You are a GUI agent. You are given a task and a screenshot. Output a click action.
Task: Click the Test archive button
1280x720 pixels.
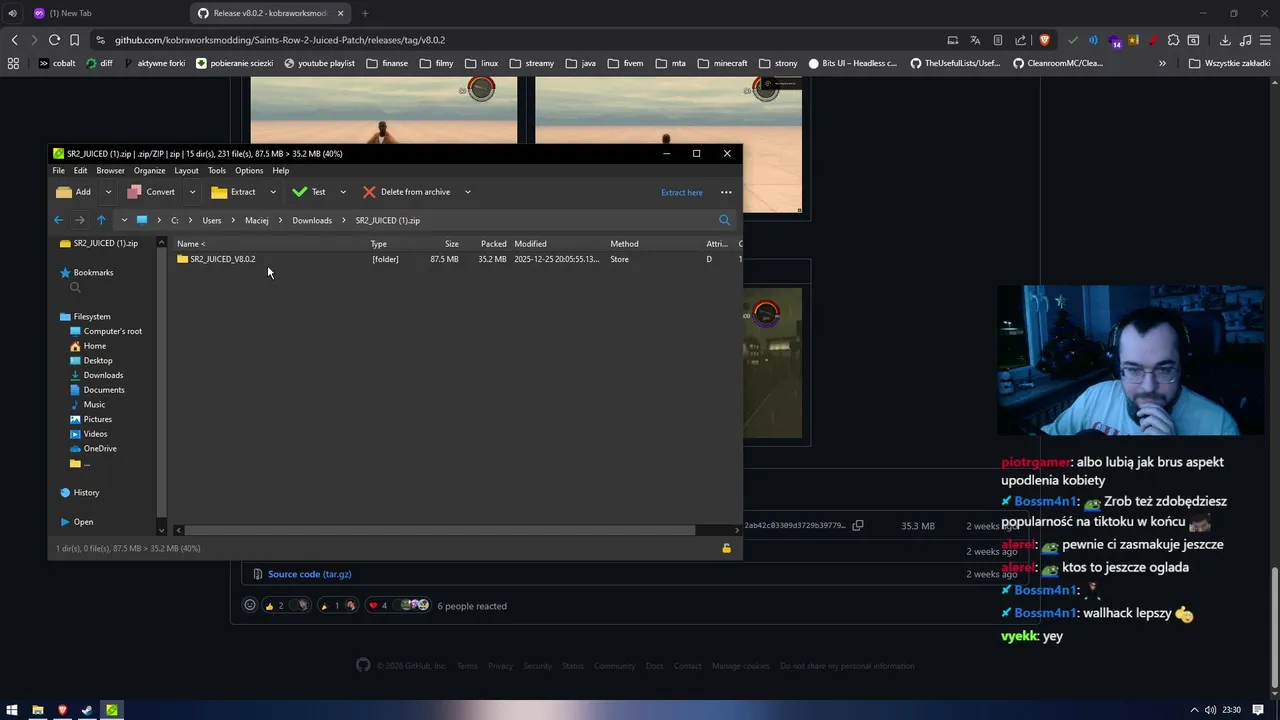click(309, 192)
